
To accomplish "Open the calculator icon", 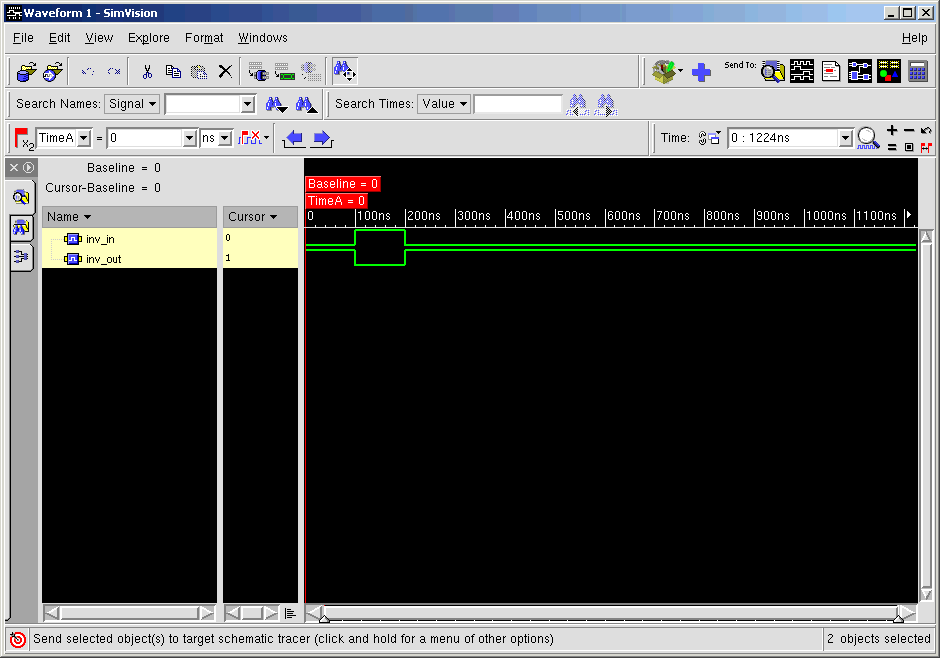I will pos(918,72).
